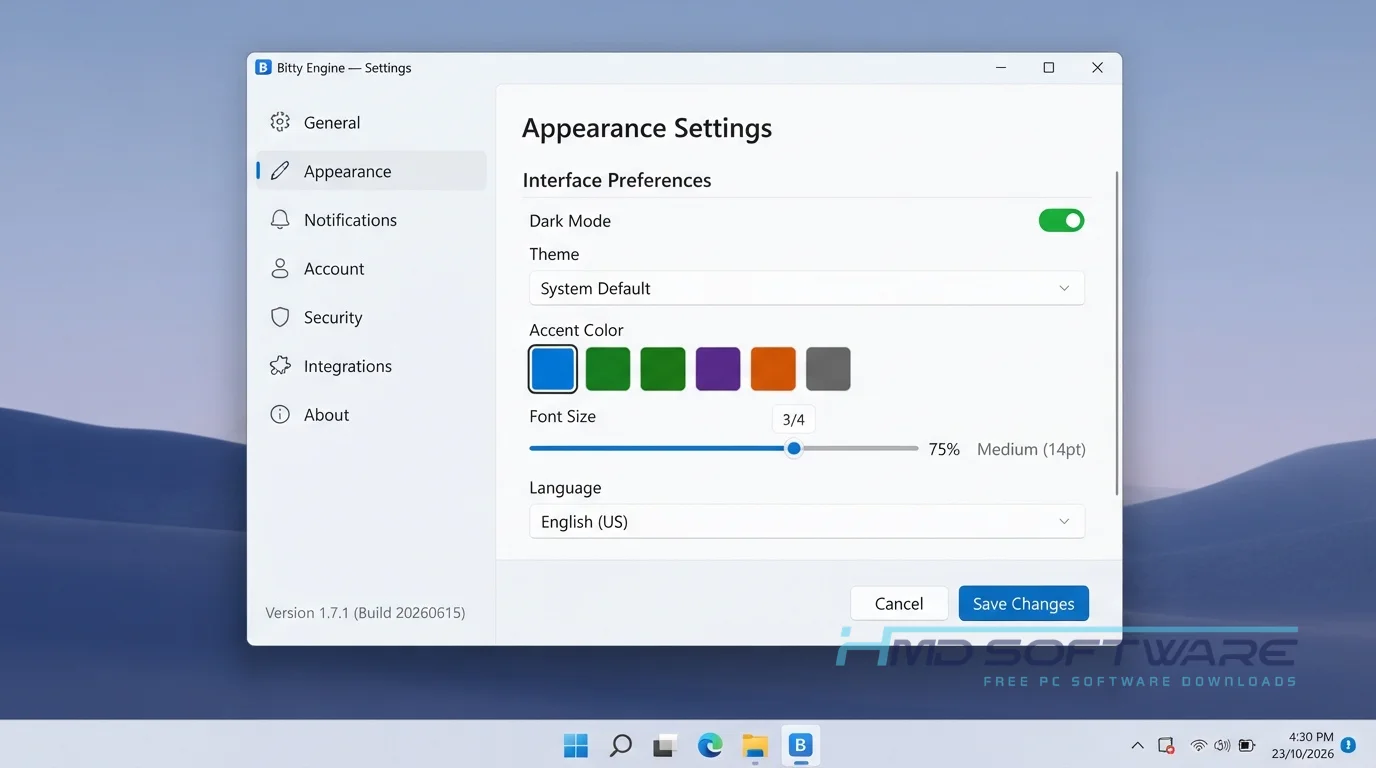The image size is (1376, 768).
Task: Open Security settings page
Action: pyautogui.click(x=371, y=317)
